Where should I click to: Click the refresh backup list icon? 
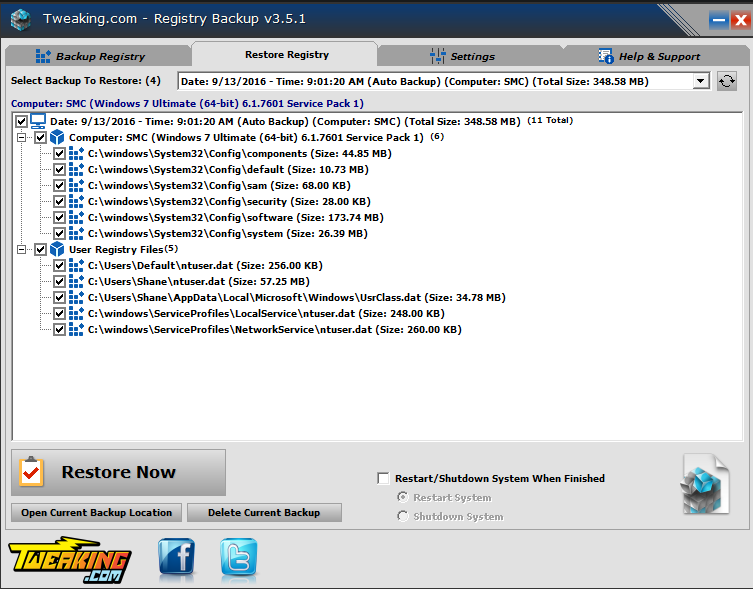coord(727,81)
